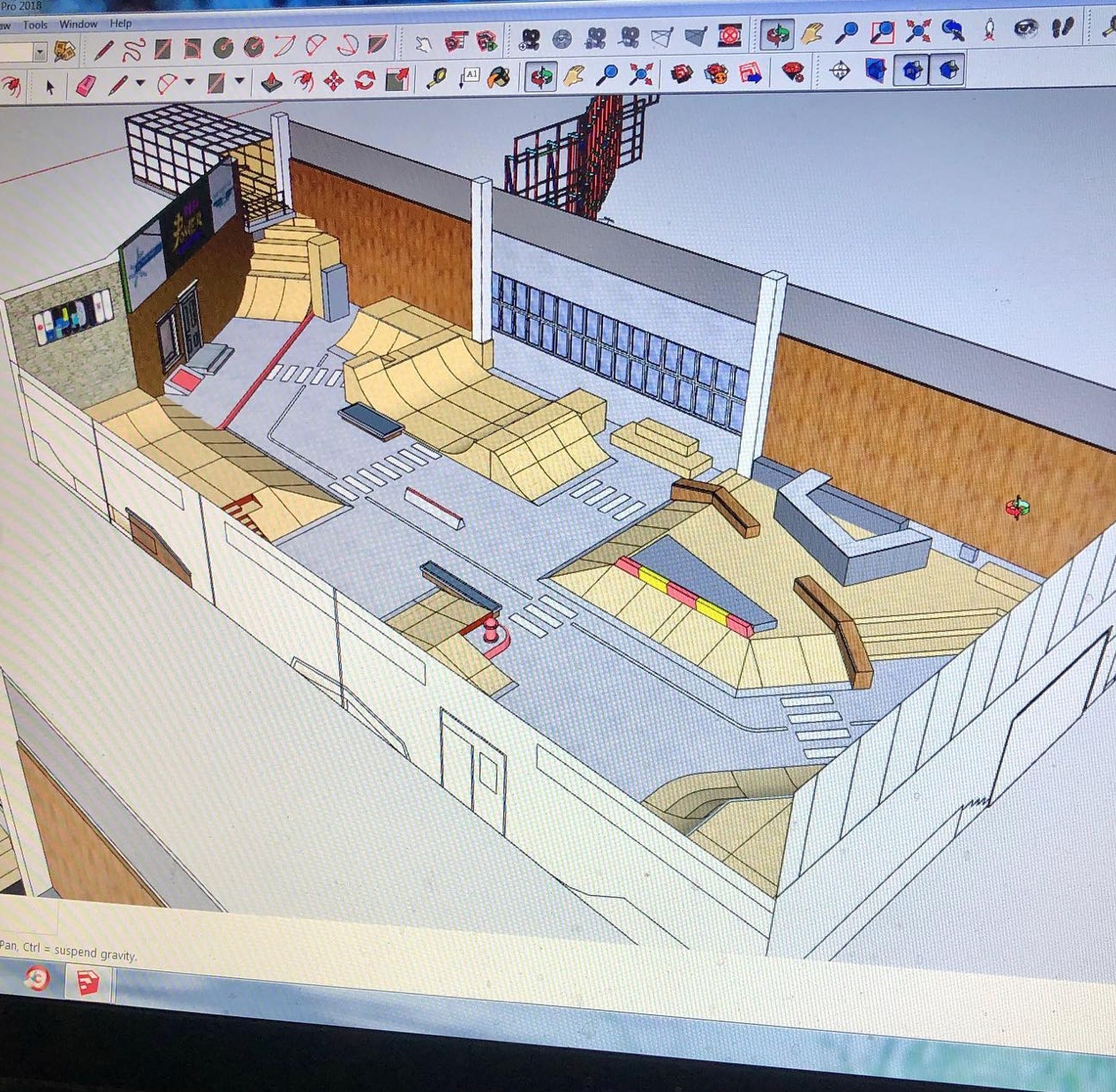Select the Paint Bucket tool
This screenshot has width=1116, height=1092.
click(499, 78)
